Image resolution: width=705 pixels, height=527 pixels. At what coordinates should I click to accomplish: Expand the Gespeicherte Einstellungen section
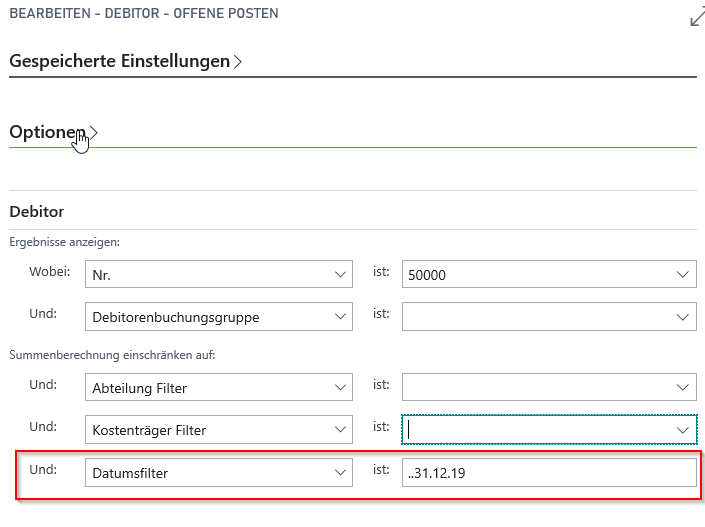125,61
